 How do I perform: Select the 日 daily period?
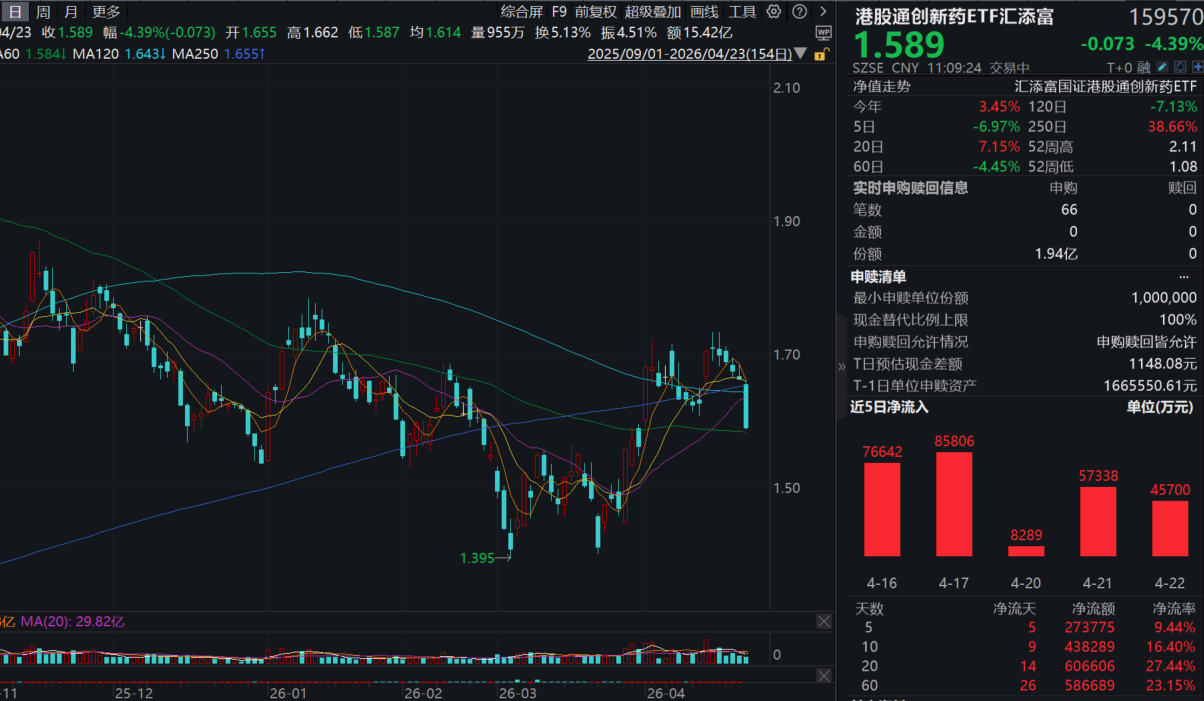tap(15, 12)
